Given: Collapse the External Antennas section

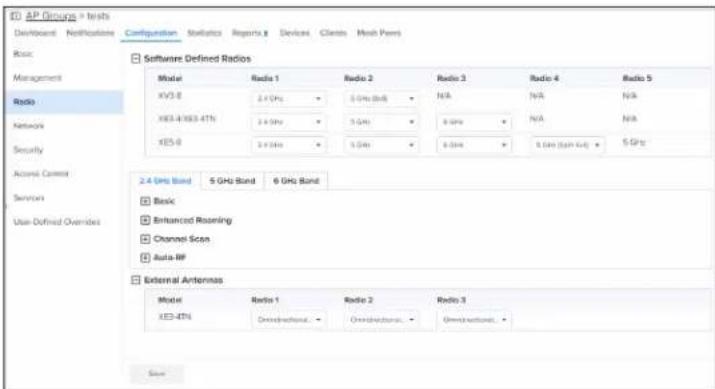Looking at the screenshot, I should (135, 280).
